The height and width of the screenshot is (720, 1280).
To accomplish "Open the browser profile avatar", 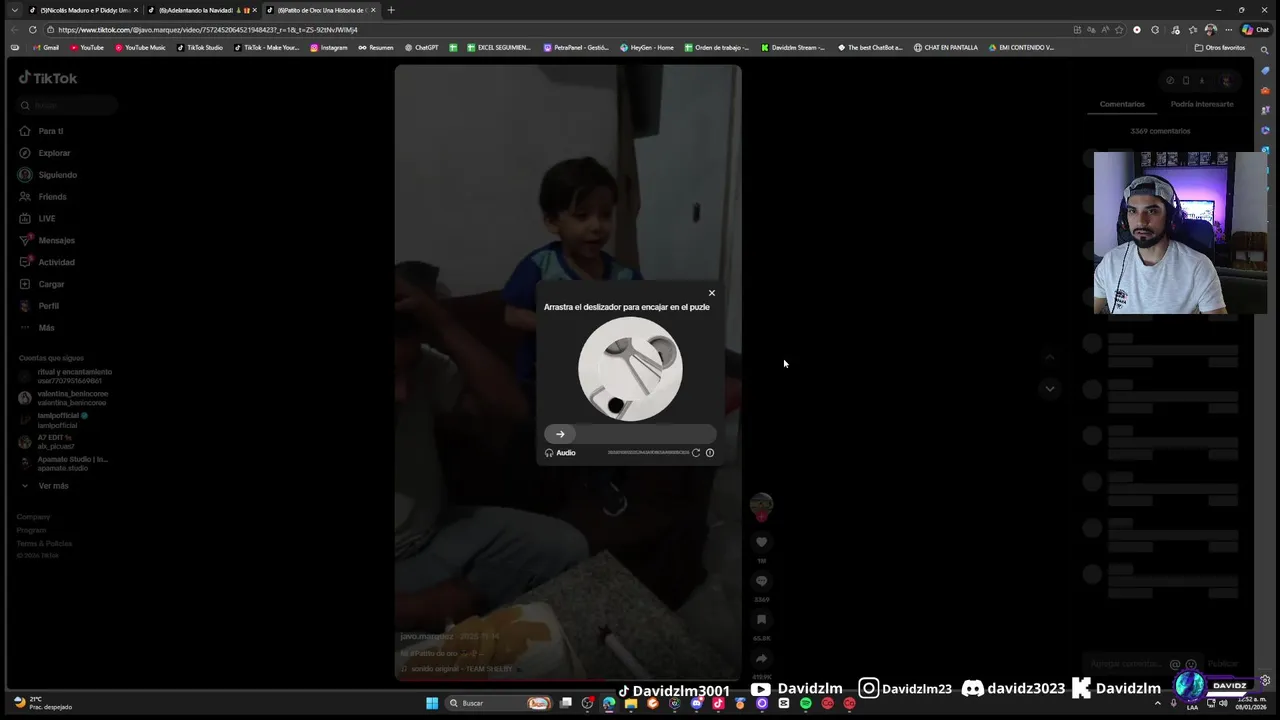I will [1211, 30].
